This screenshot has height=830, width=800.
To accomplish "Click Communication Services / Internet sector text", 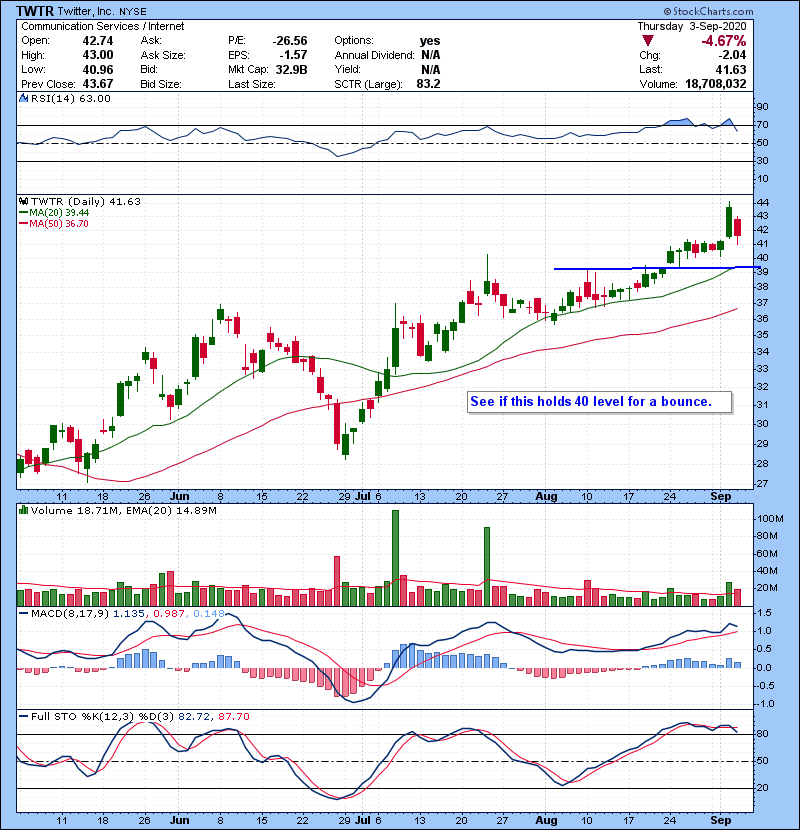I will click(x=103, y=26).
